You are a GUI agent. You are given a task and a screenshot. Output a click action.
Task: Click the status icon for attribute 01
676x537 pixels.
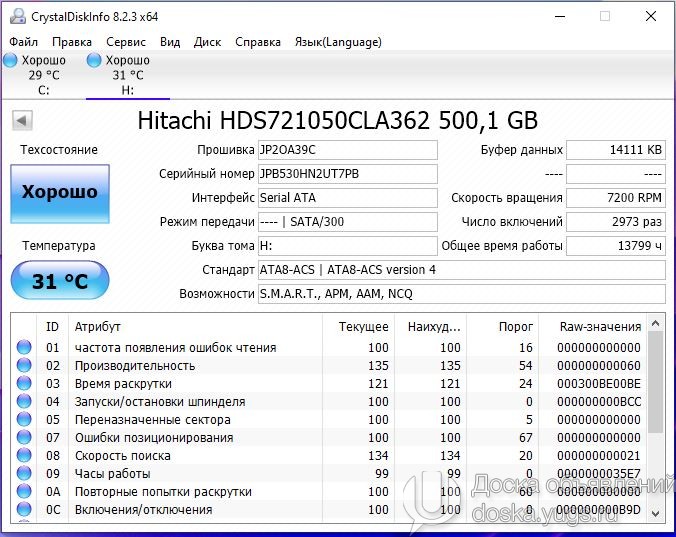pos(24,347)
